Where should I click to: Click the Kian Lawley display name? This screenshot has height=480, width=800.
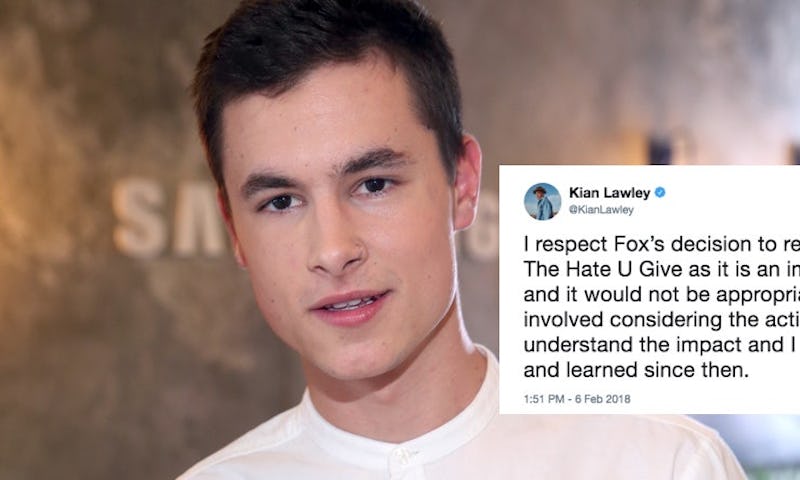tap(610, 193)
